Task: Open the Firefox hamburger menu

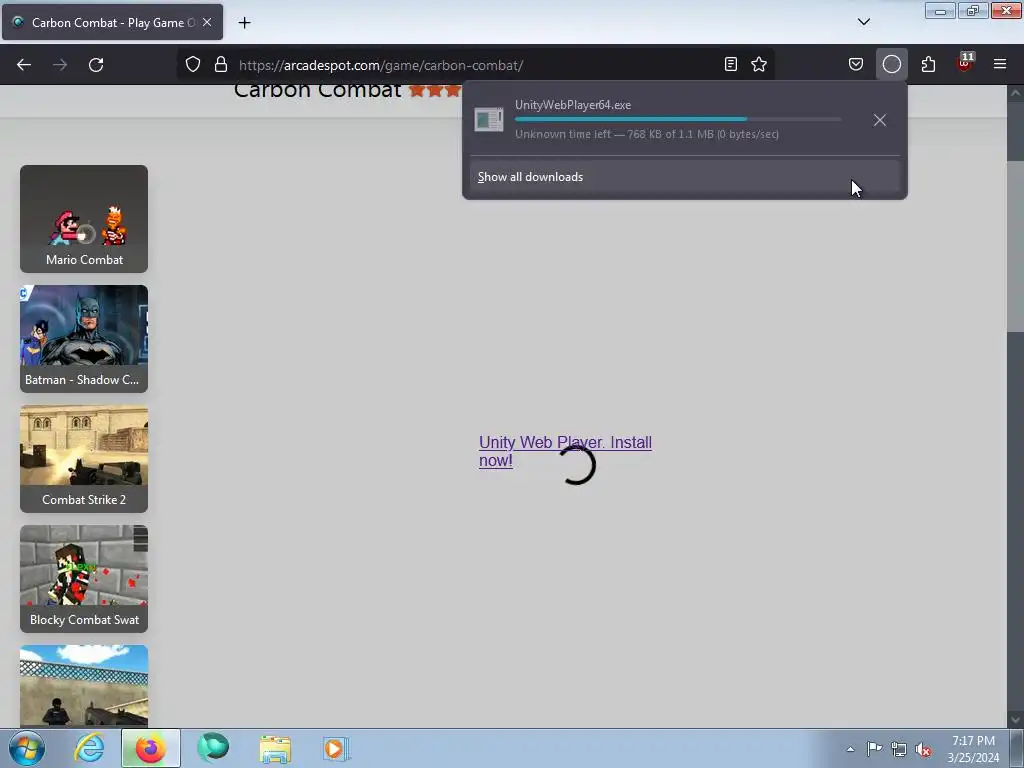Action: (1000, 64)
